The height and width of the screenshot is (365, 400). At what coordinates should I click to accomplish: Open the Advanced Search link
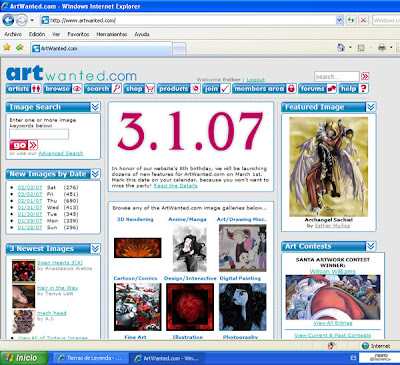[x=61, y=153]
